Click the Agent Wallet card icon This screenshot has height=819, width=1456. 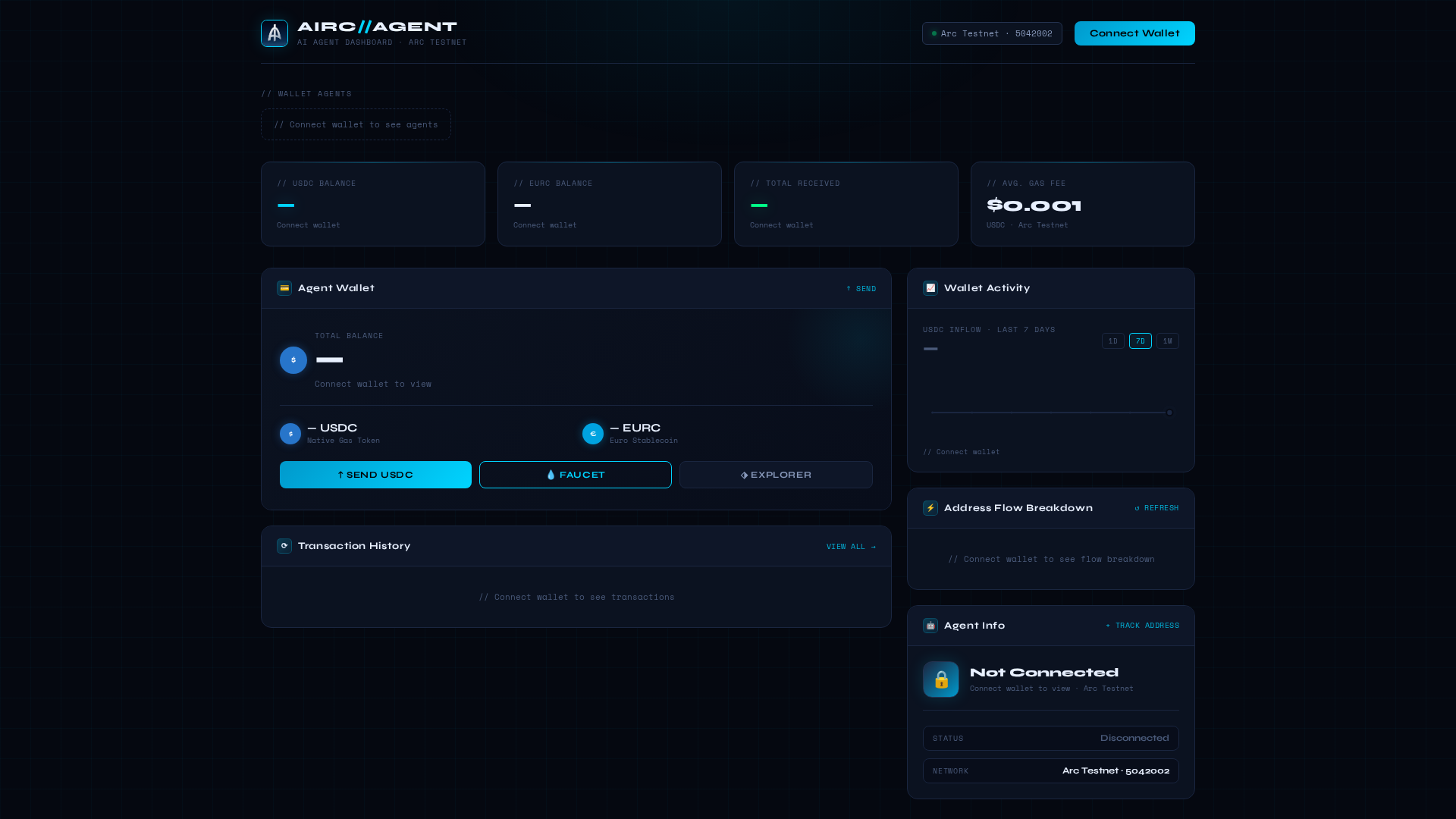284,288
